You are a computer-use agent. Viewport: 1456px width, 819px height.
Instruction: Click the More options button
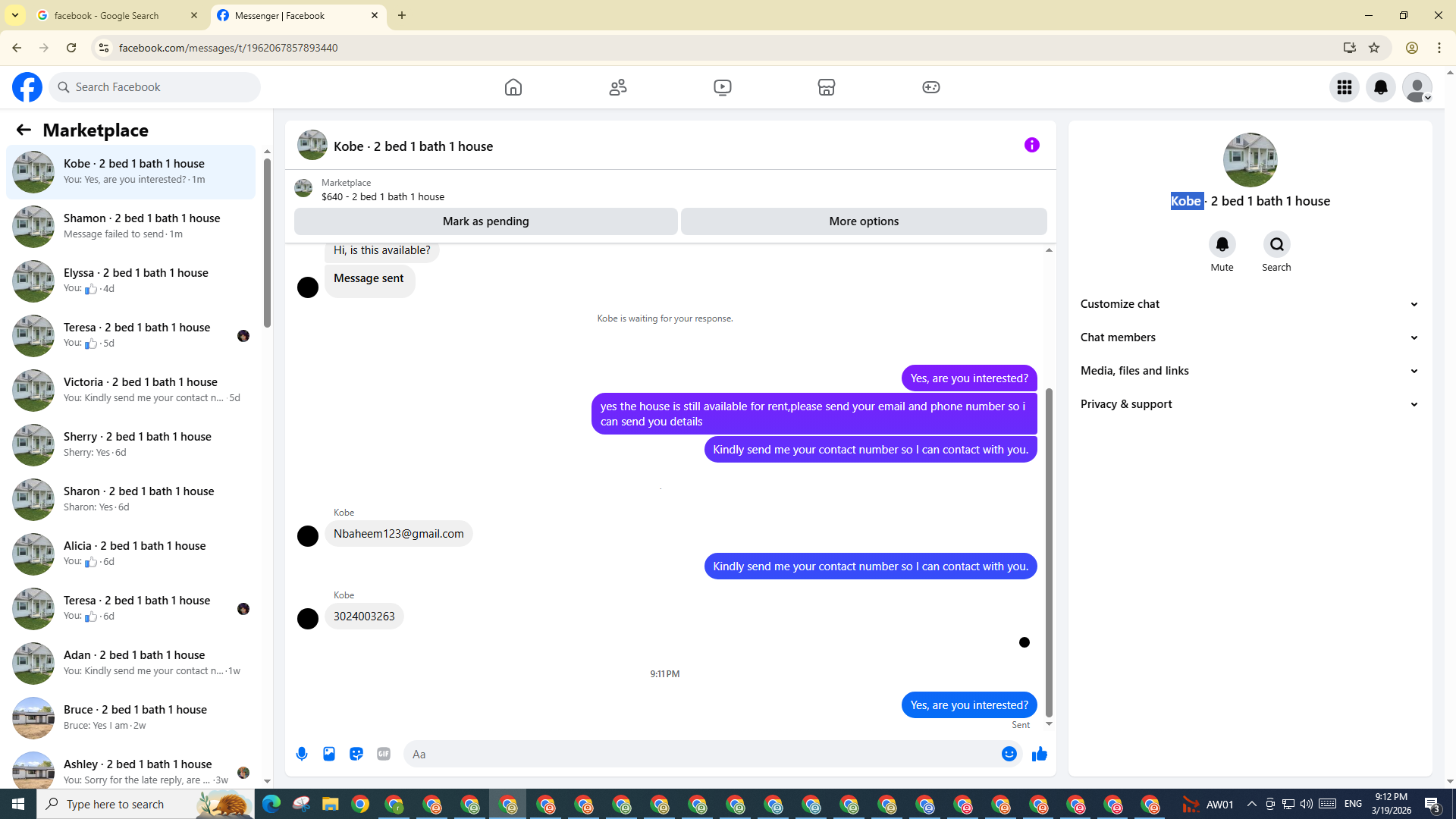tap(864, 221)
